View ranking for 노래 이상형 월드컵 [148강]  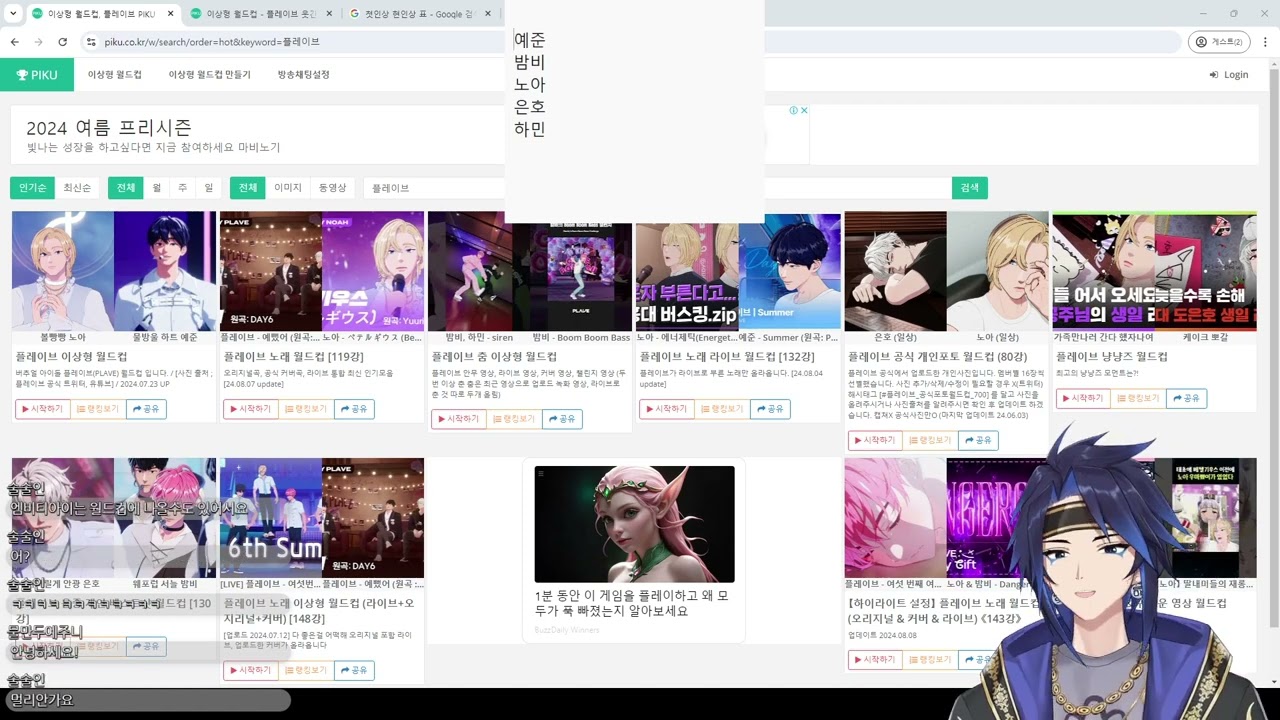(307, 670)
